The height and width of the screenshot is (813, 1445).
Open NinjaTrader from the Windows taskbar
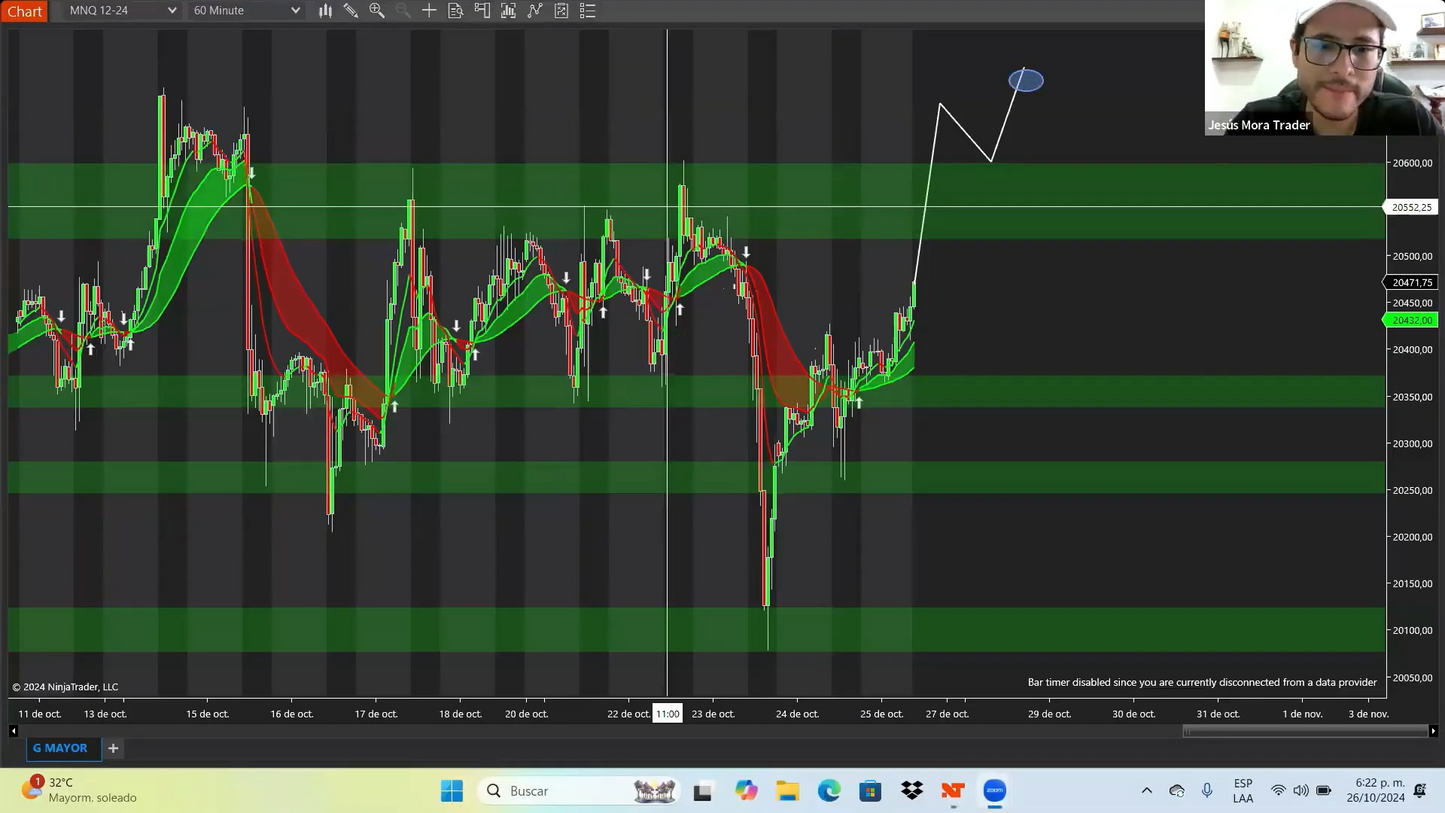(953, 791)
